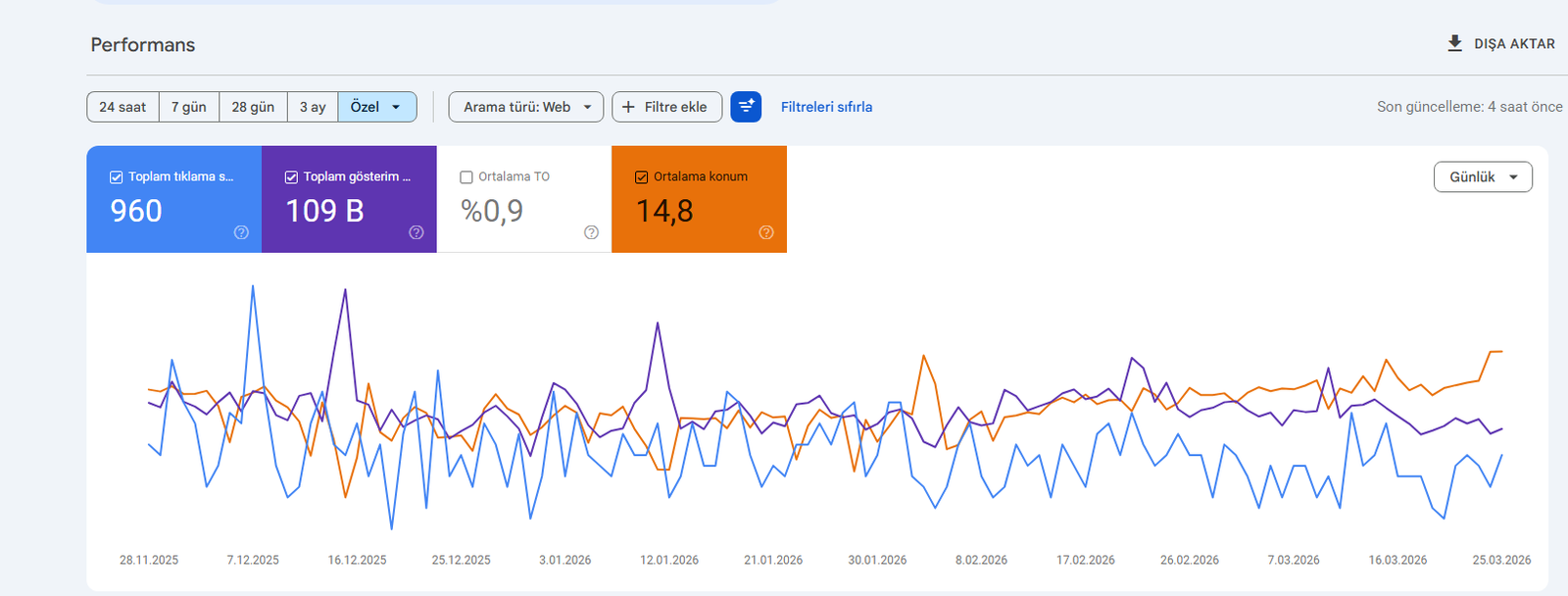
Task: Click the DIŞA AKTAR export button
Action: [x=1501, y=44]
